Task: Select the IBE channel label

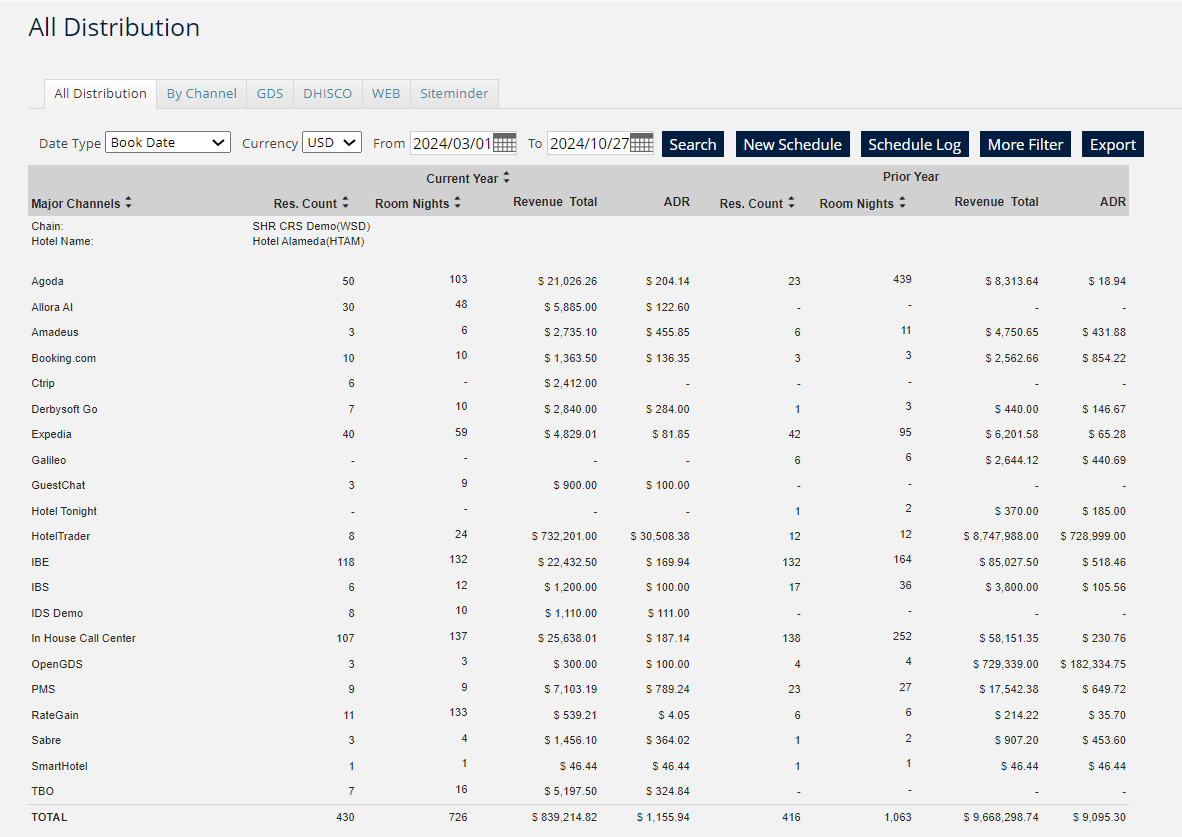Action: 40,562
